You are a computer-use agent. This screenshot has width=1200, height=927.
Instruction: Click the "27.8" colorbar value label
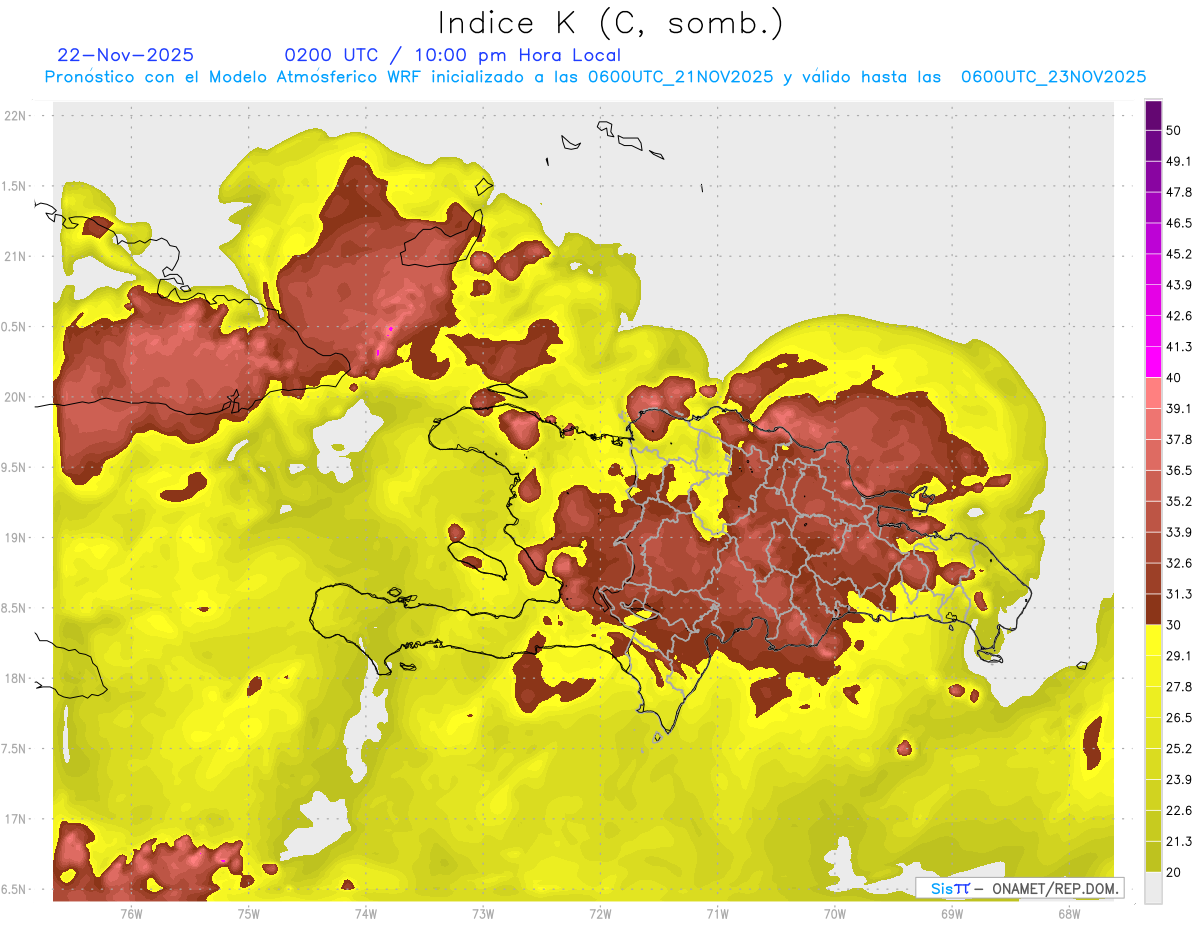1179,687
